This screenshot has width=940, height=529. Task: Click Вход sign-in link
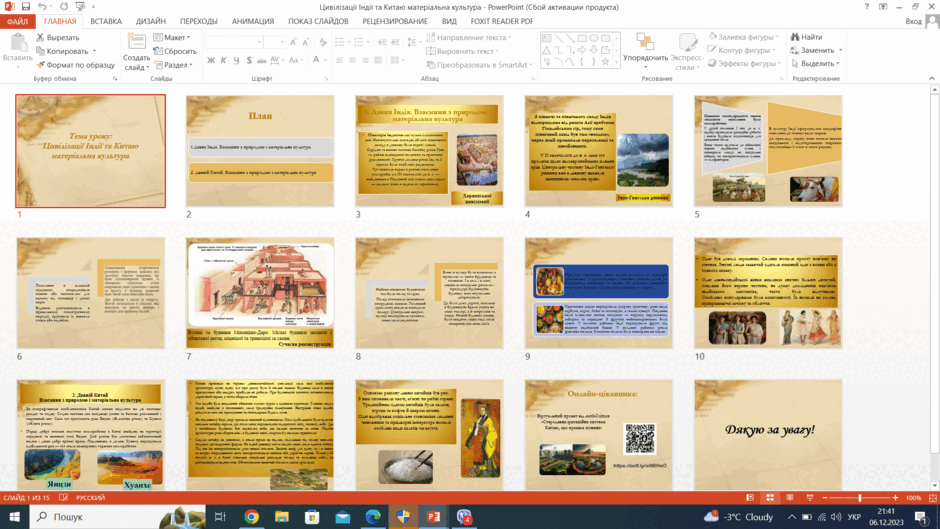point(913,22)
